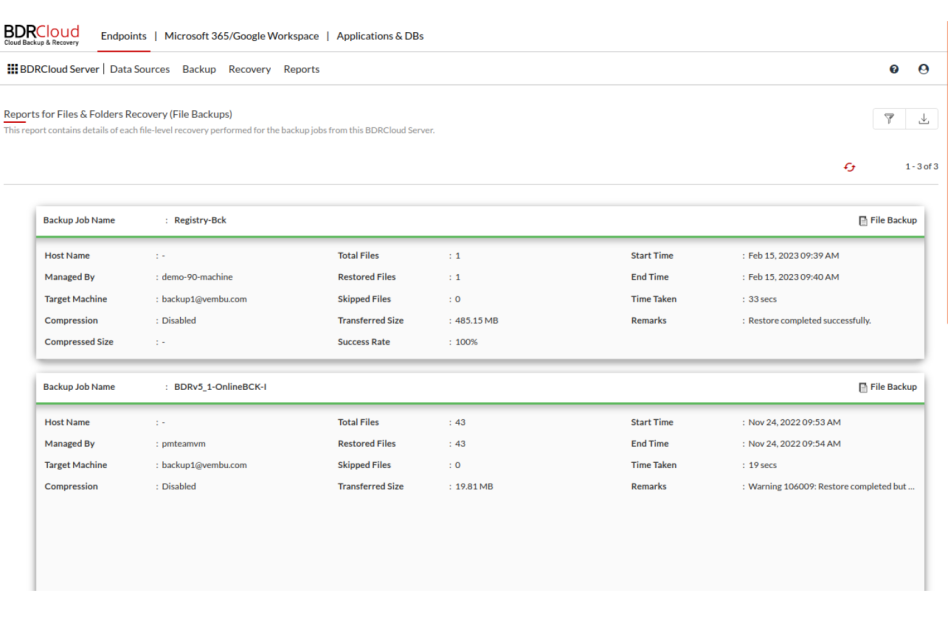
Task: Click the Disabled compression value in BDRv5_1-OnlineBCK-I card
Action: tap(179, 486)
